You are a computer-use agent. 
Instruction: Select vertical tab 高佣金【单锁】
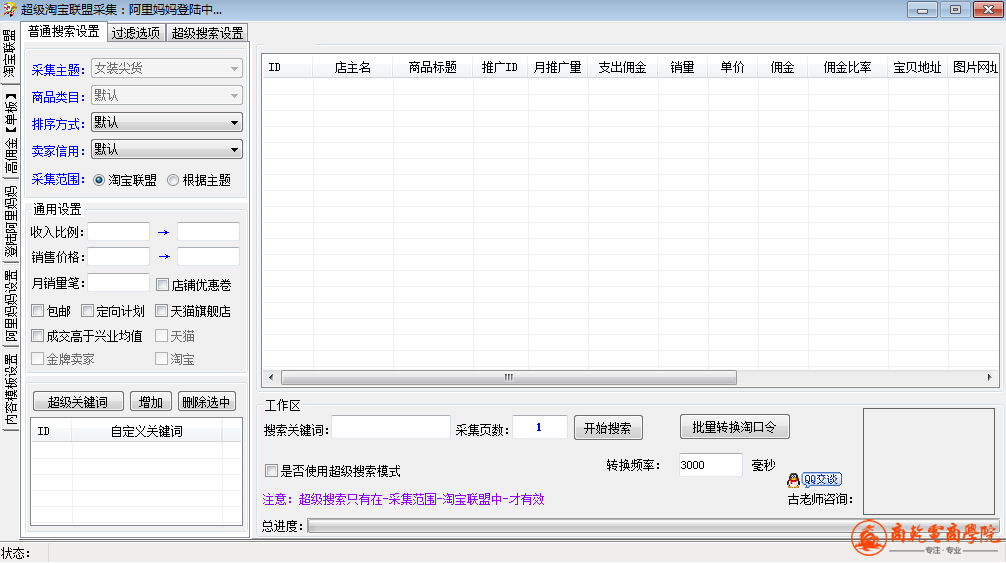coord(10,133)
